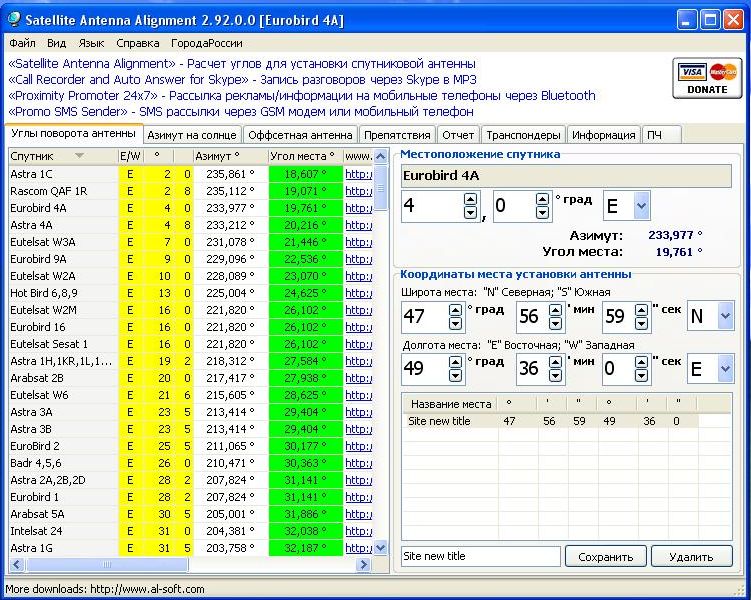Click the Удалить button
Viewport: 751px width, 600px height.
tap(692, 557)
